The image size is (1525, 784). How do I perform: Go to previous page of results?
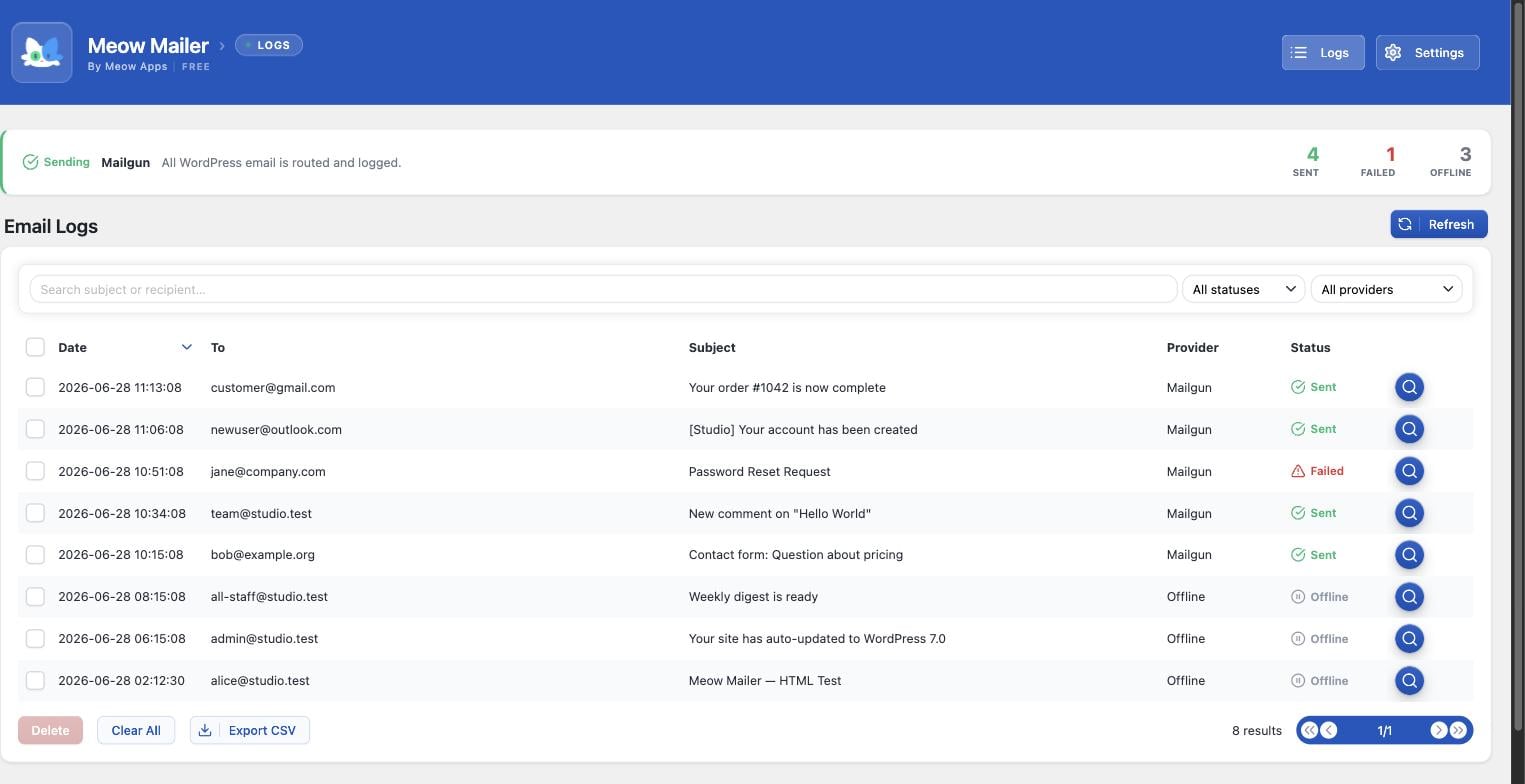click(1329, 730)
